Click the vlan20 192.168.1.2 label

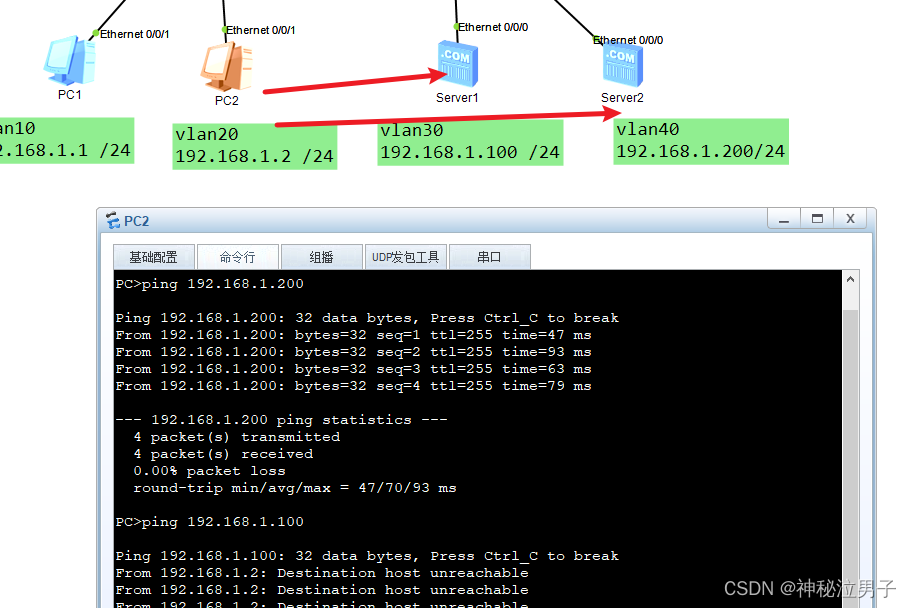[x=254, y=146]
